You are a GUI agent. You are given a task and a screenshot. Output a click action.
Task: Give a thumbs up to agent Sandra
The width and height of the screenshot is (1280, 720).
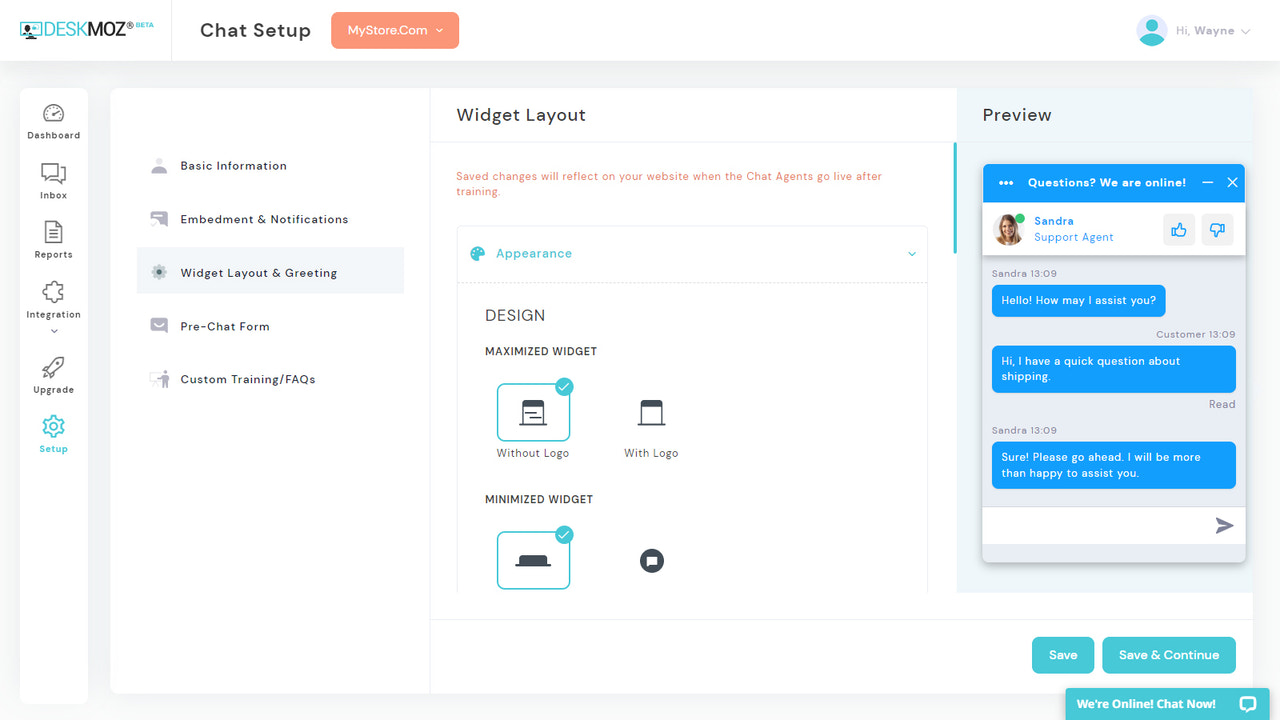pyautogui.click(x=1178, y=229)
